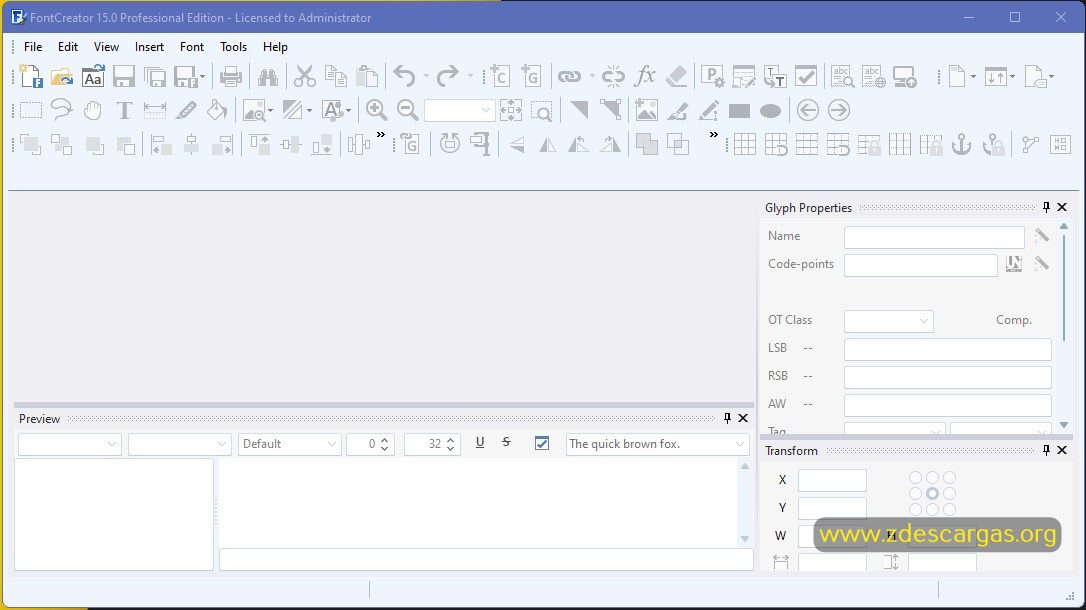Toggle underline in Preview toolbar
This screenshot has width=1086, height=610.
coord(480,442)
